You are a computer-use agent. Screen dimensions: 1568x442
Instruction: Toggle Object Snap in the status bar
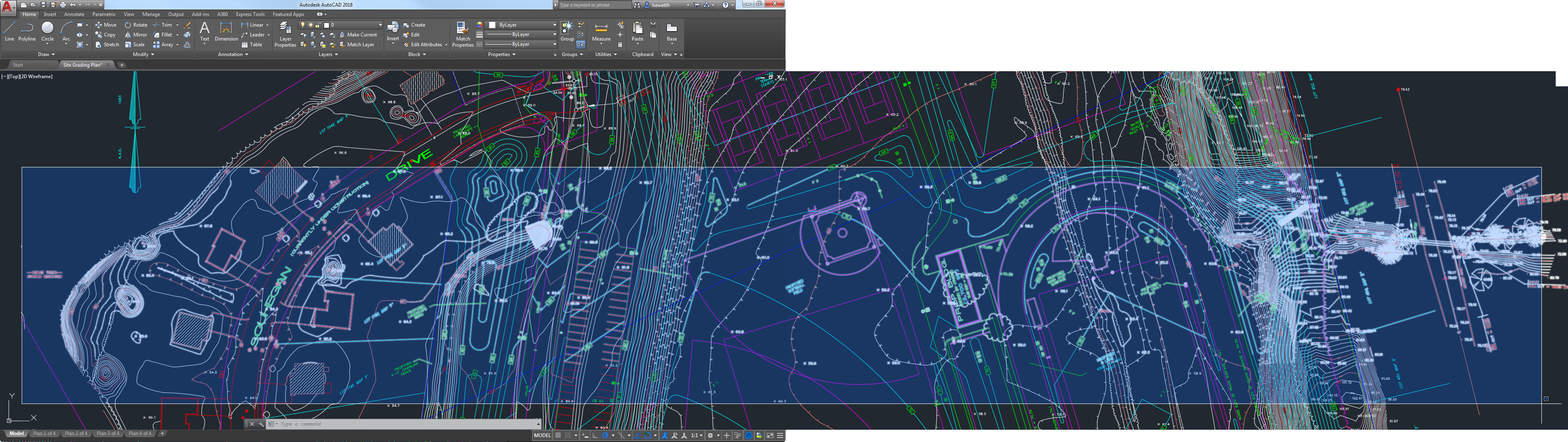648,435
